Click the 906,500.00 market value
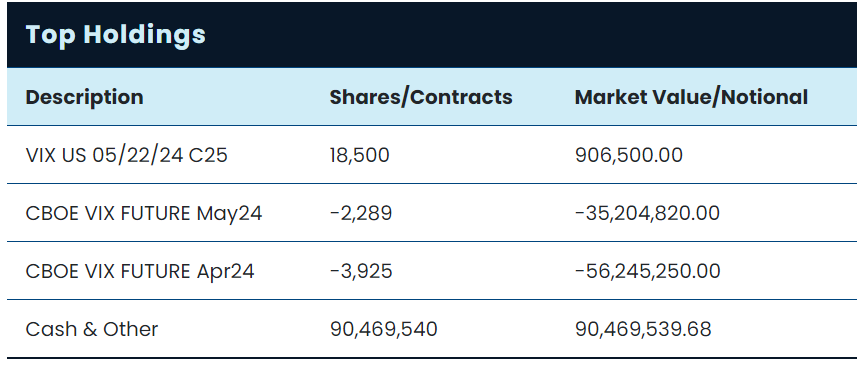Viewport: 862px width, 367px height. [x=629, y=155]
